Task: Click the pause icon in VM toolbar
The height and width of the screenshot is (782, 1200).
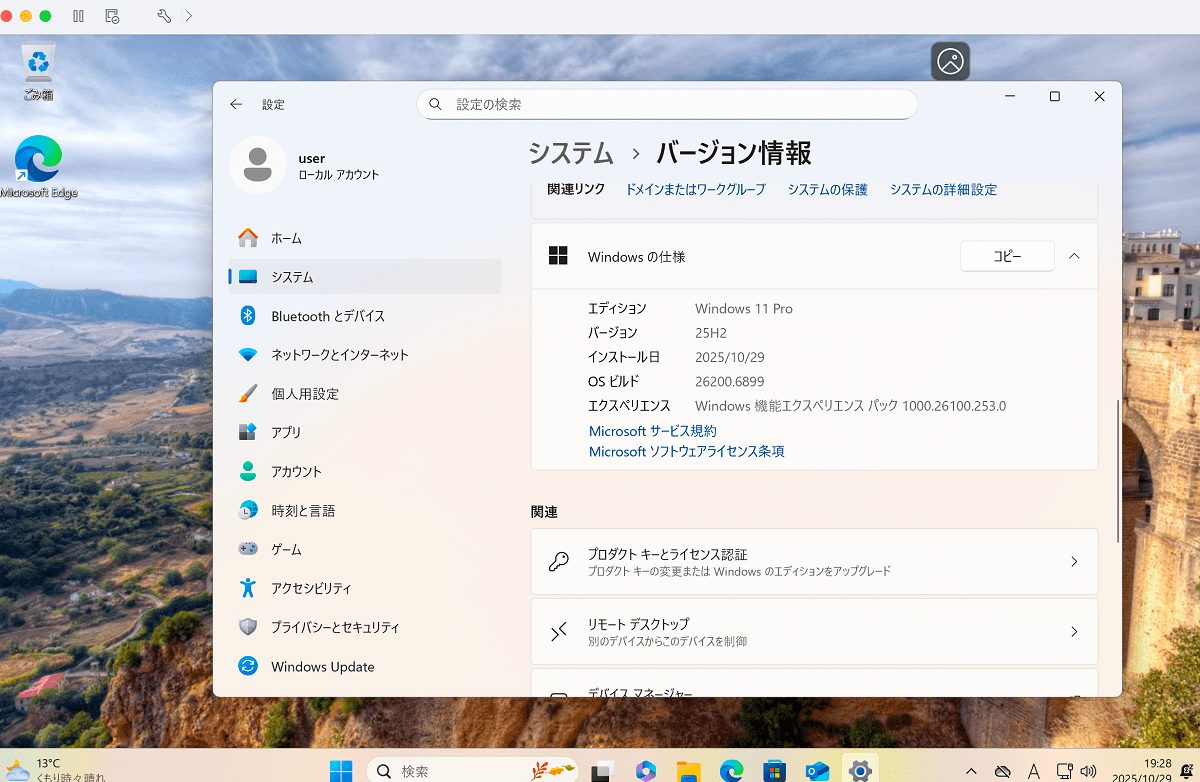Action: tap(79, 16)
